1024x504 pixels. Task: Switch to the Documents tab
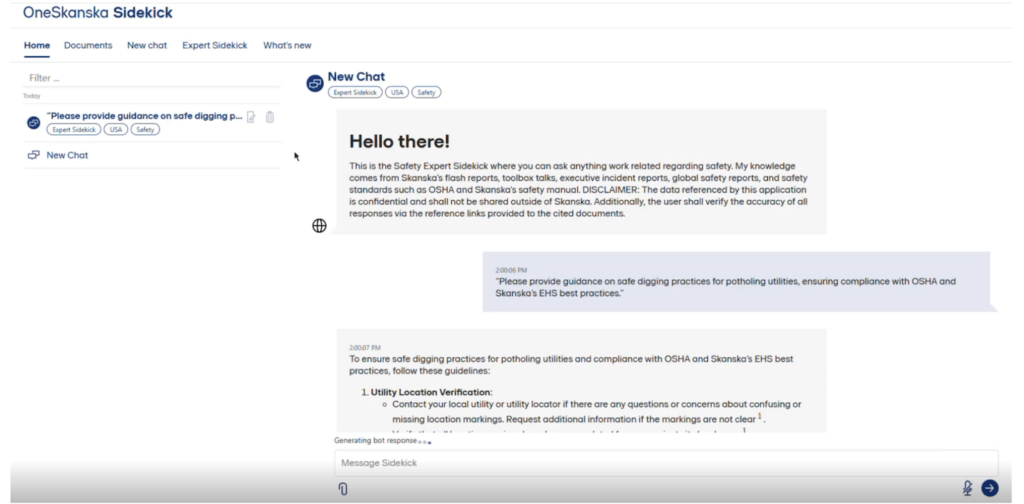pyautogui.click(x=88, y=46)
